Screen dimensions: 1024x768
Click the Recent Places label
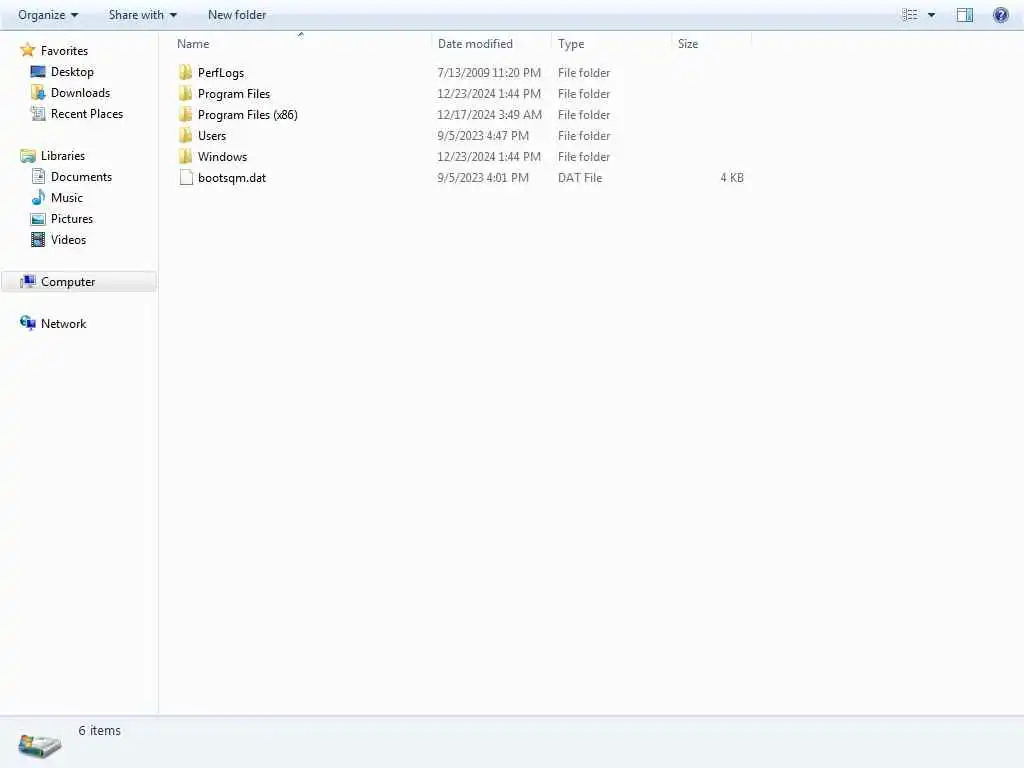coord(87,114)
